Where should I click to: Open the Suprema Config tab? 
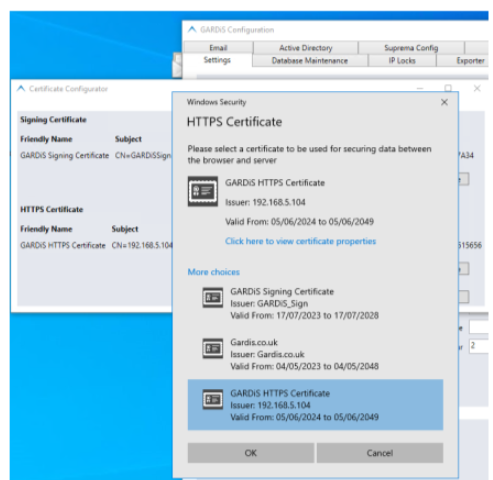[411, 48]
